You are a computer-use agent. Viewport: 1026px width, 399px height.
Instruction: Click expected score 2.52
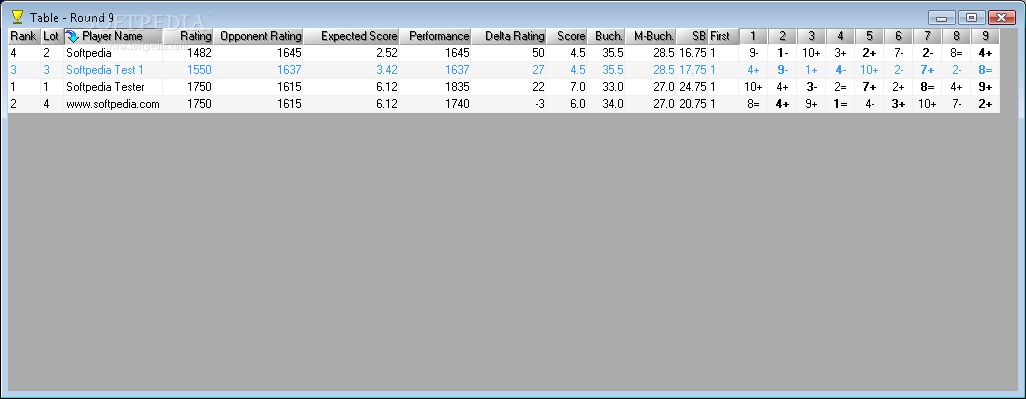[x=387, y=54]
